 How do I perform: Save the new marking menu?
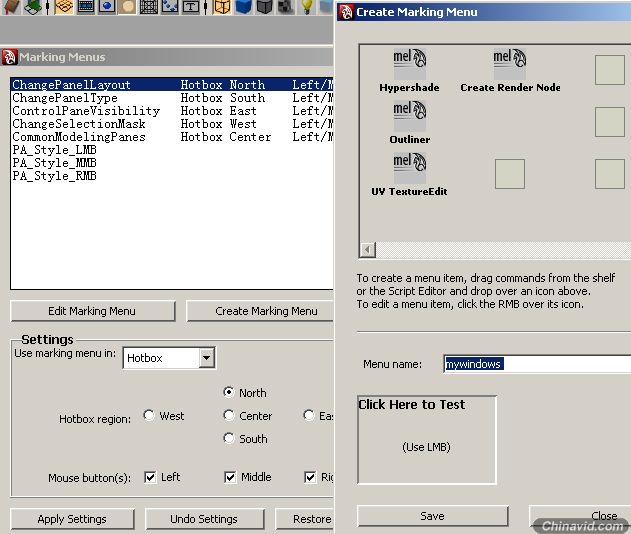click(x=433, y=516)
